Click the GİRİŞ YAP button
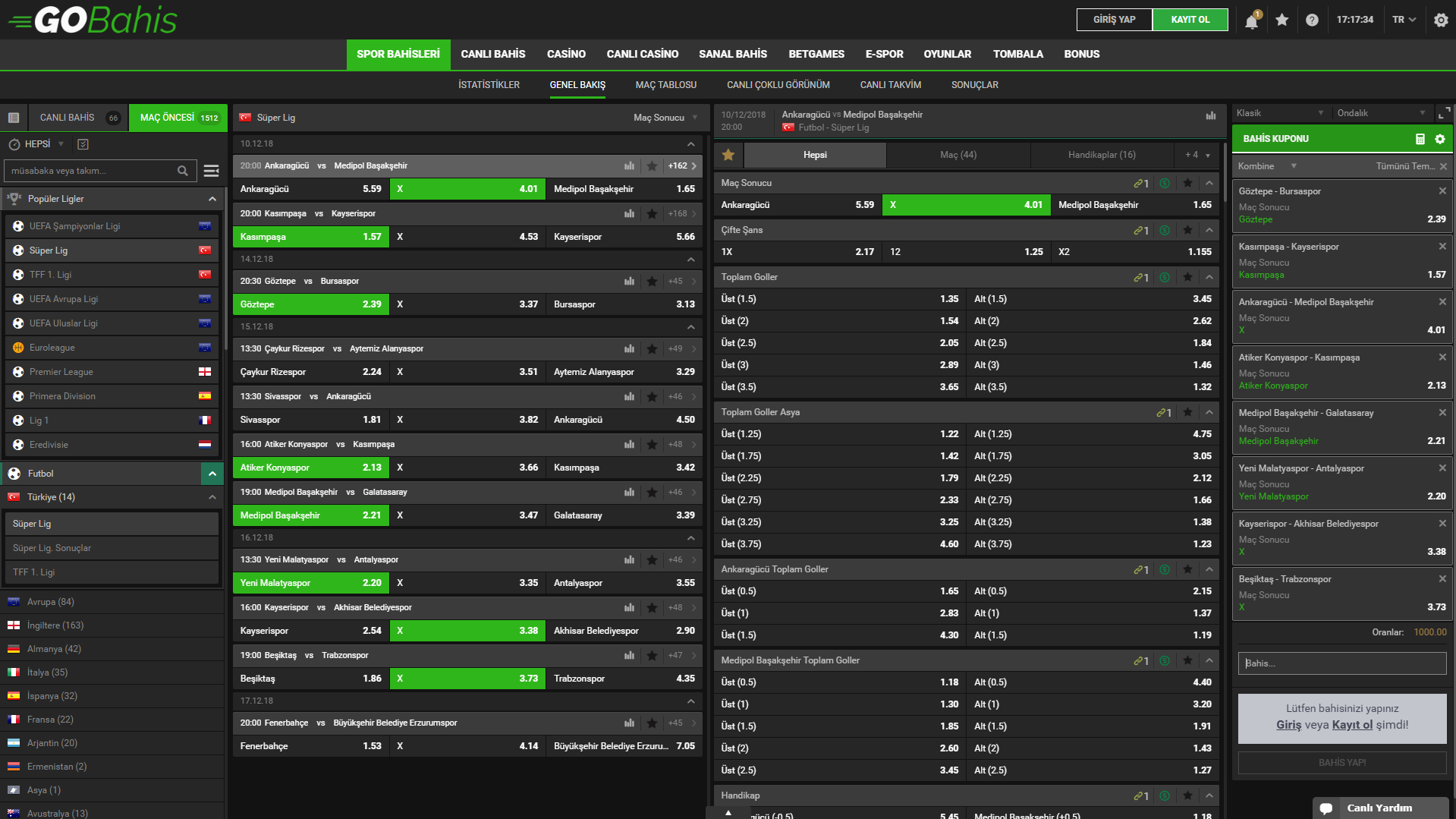The width and height of the screenshot is (1456, 819). click(x=1114, y=20)
